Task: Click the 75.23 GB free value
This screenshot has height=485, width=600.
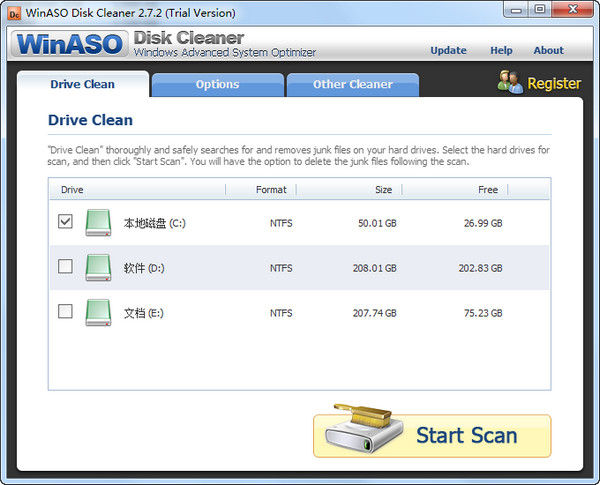Action: [483, 313]
